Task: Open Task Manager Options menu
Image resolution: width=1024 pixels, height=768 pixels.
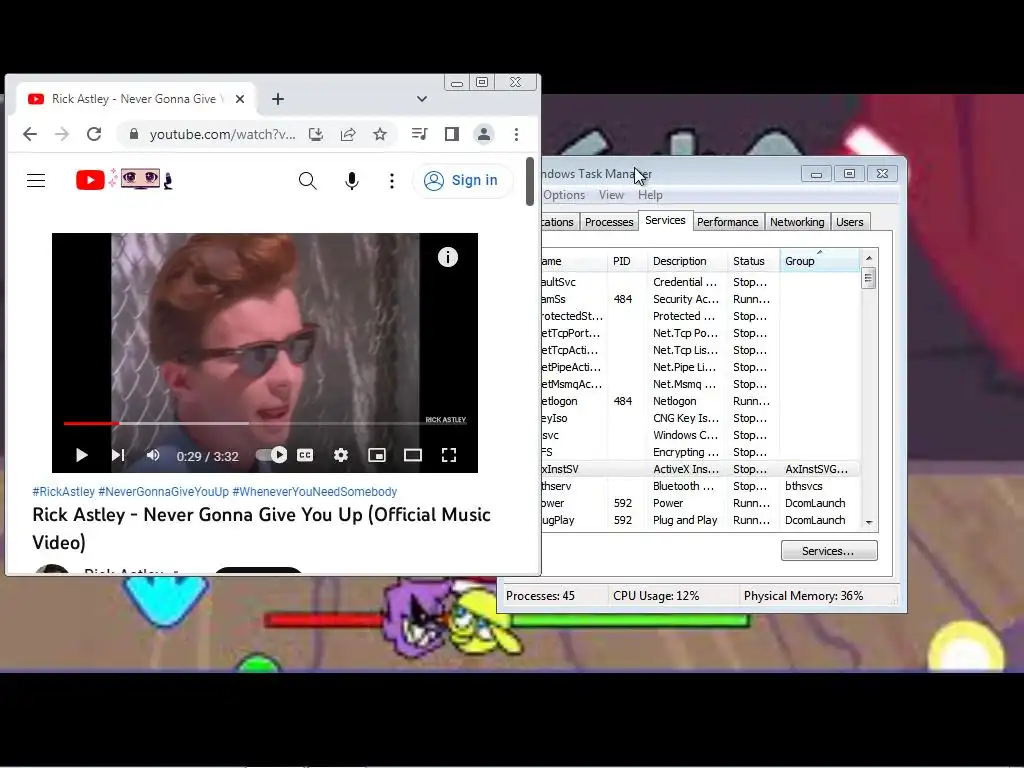Action: point(564,195)
